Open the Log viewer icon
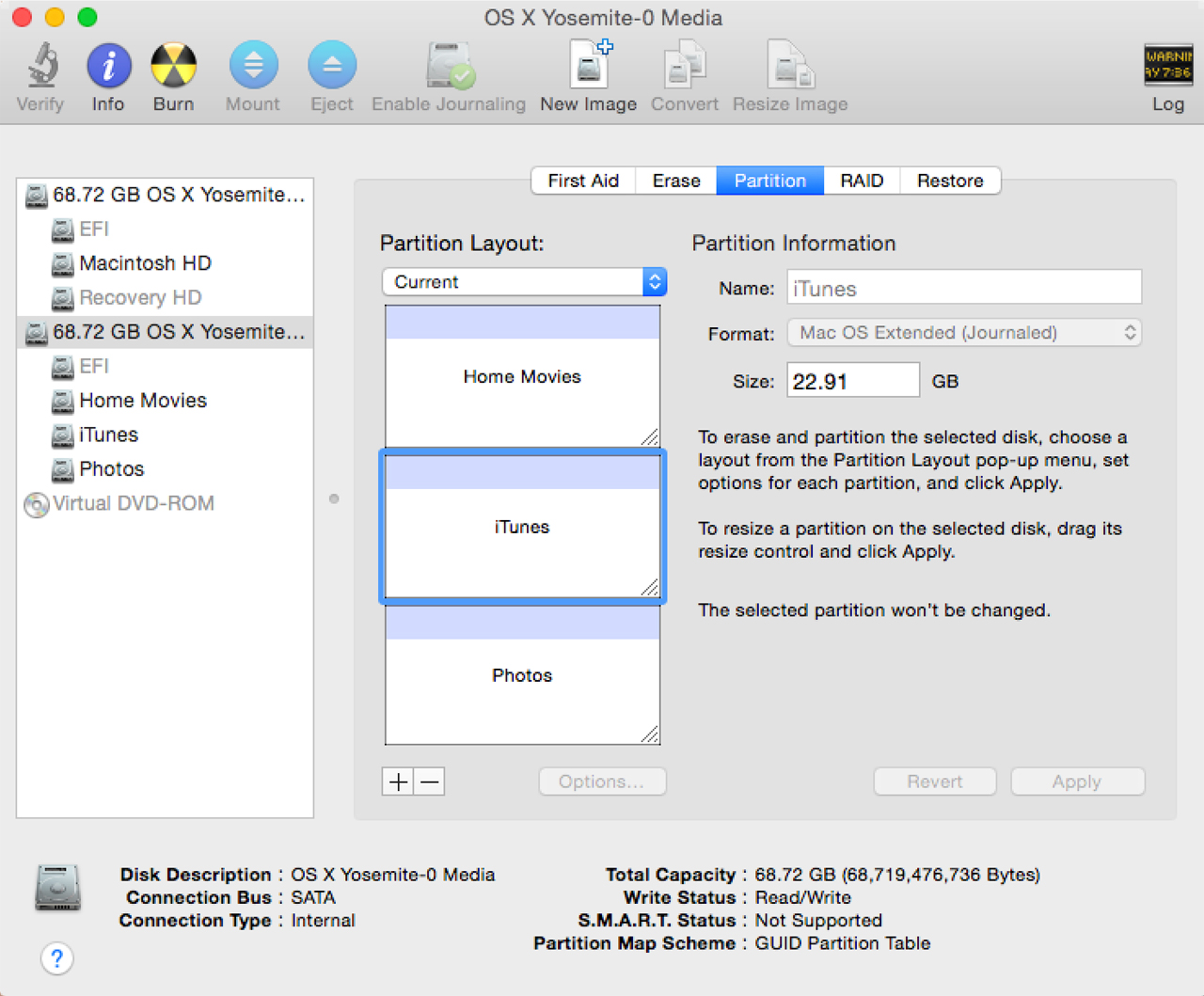The width and height of the screenshot is (1204, 996). click(x=1168, y=65)
